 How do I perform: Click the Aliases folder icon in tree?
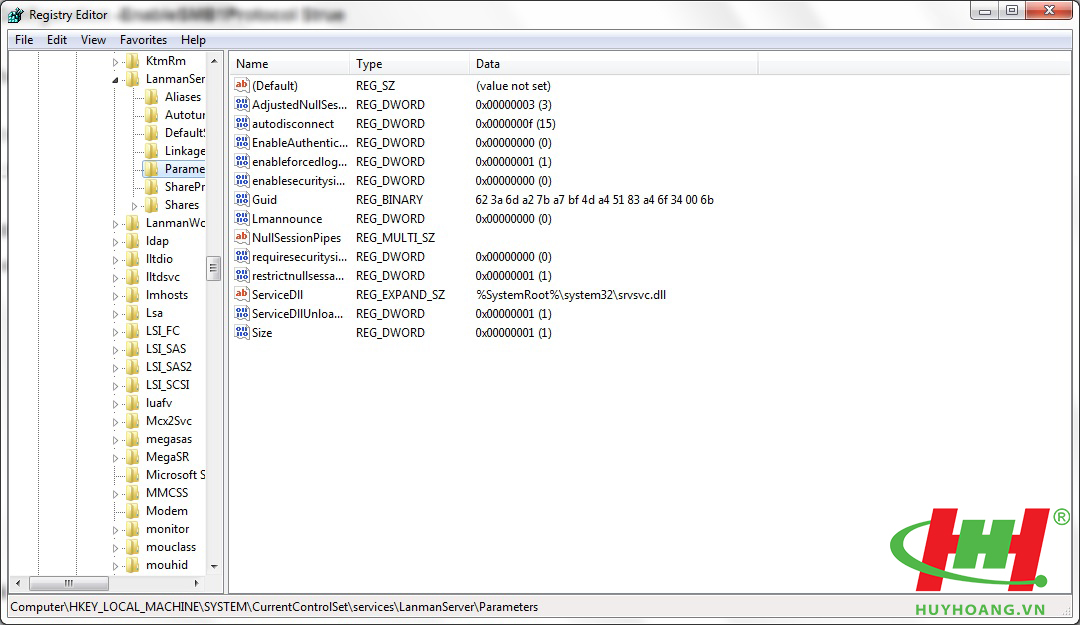151,97
